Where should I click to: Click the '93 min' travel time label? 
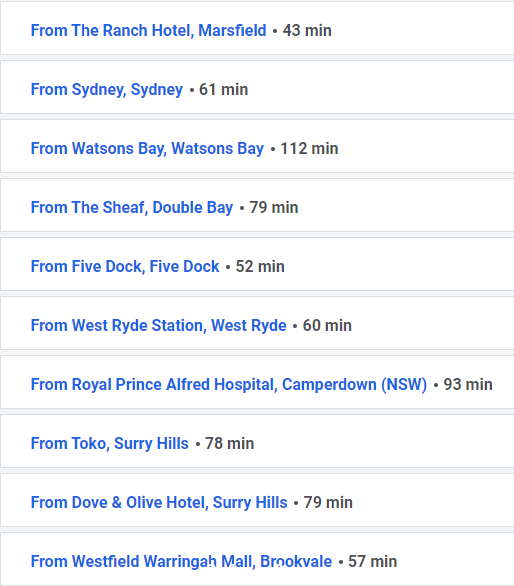(x=468, y=385)
